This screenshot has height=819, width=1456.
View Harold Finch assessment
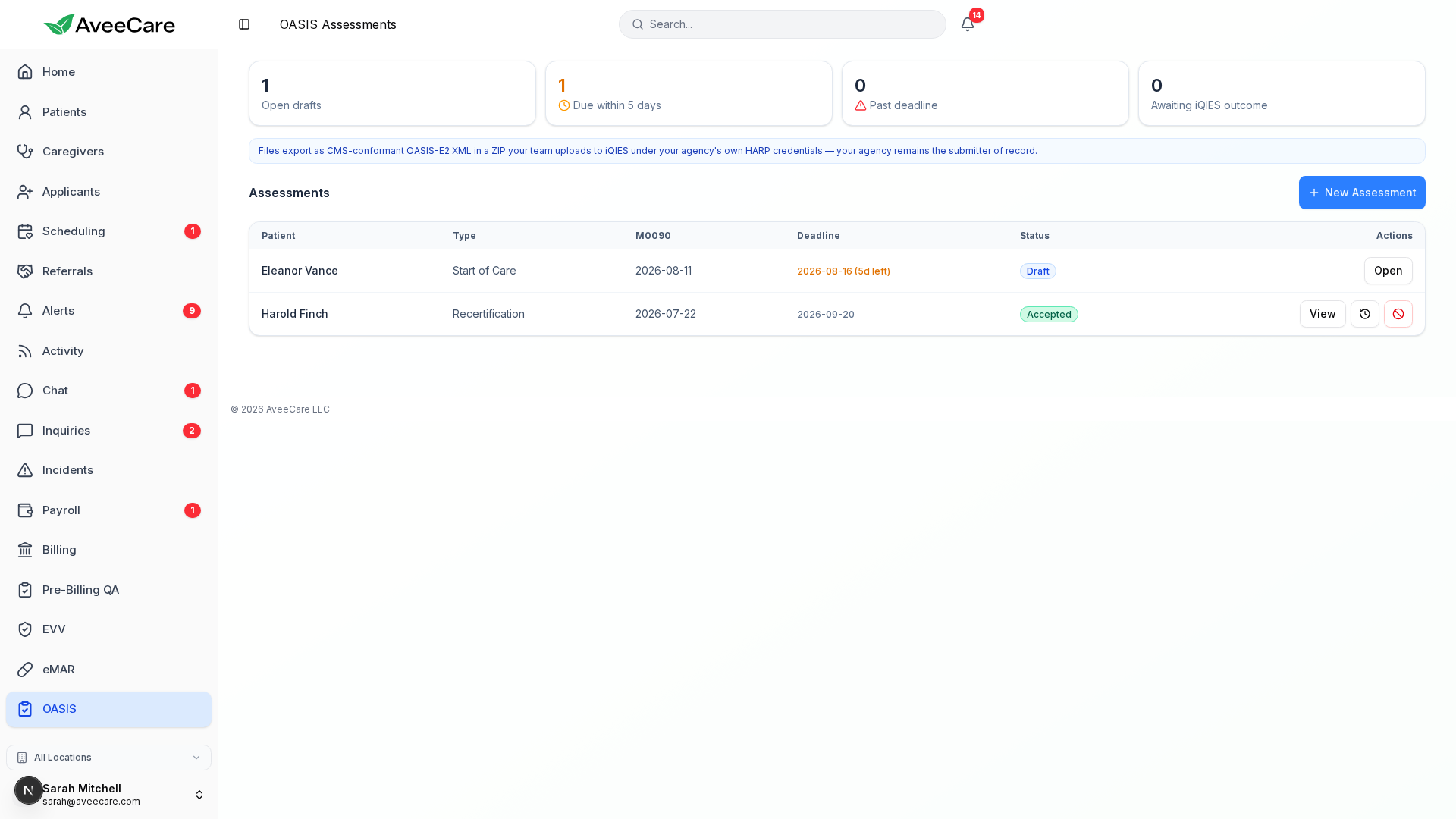tap(1323, 314)
